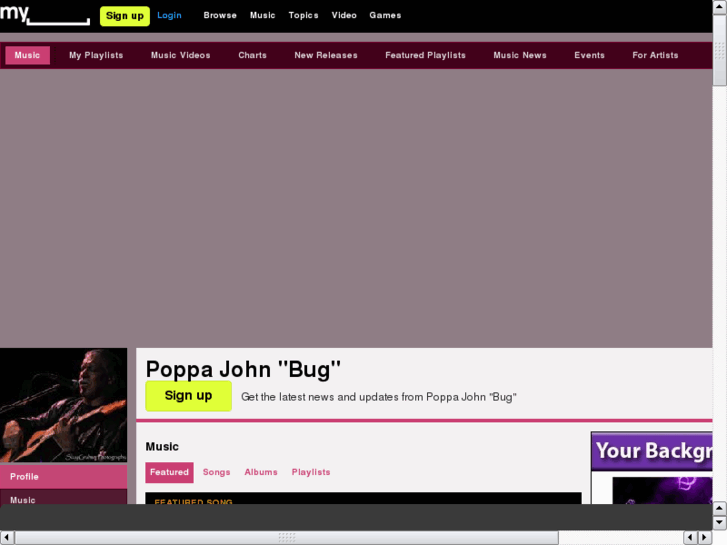
Task: Open Featured Playlists tab
Action: [x=425, y=55]
